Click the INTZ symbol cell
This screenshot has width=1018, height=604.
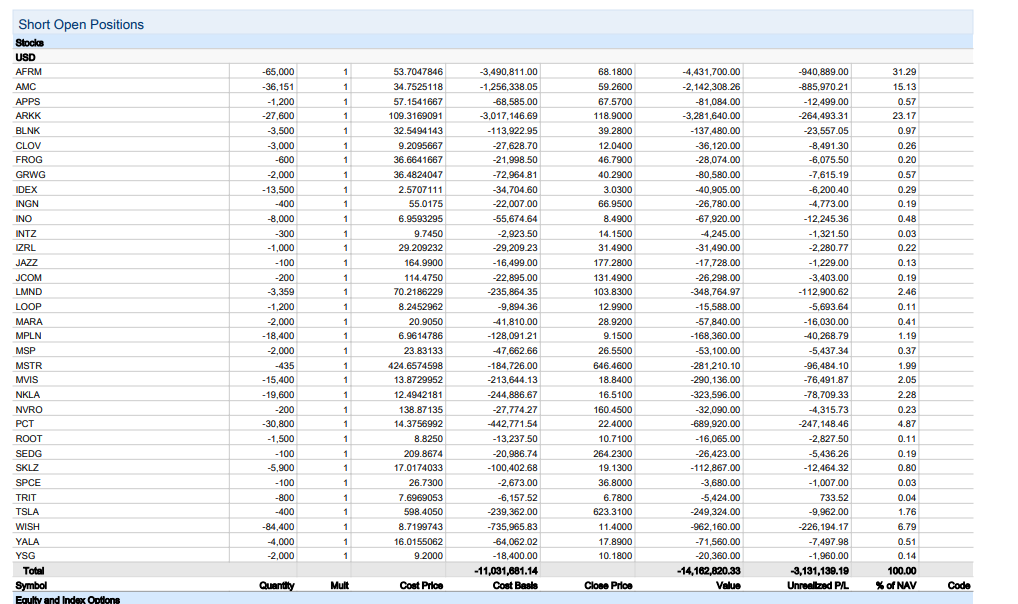click(26, 234)
